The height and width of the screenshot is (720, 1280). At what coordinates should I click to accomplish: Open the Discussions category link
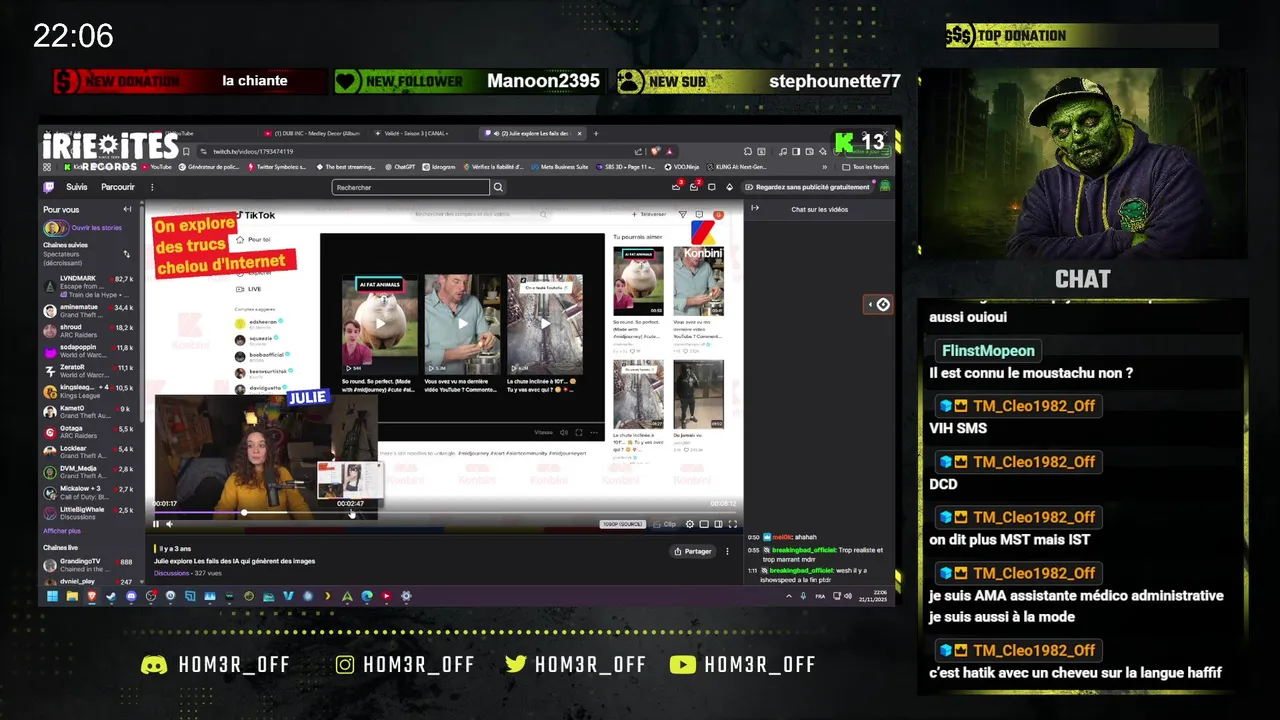point(171,573)
